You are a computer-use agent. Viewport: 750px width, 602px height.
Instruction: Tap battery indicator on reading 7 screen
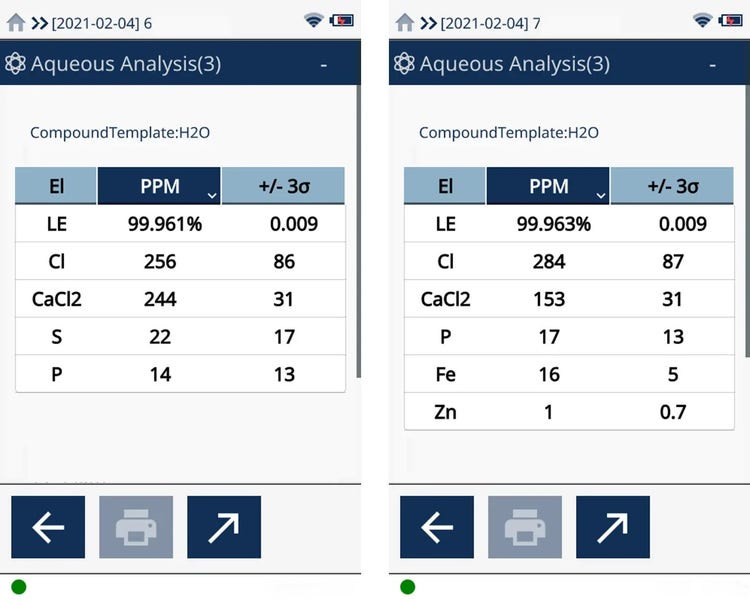coord(733,21)
